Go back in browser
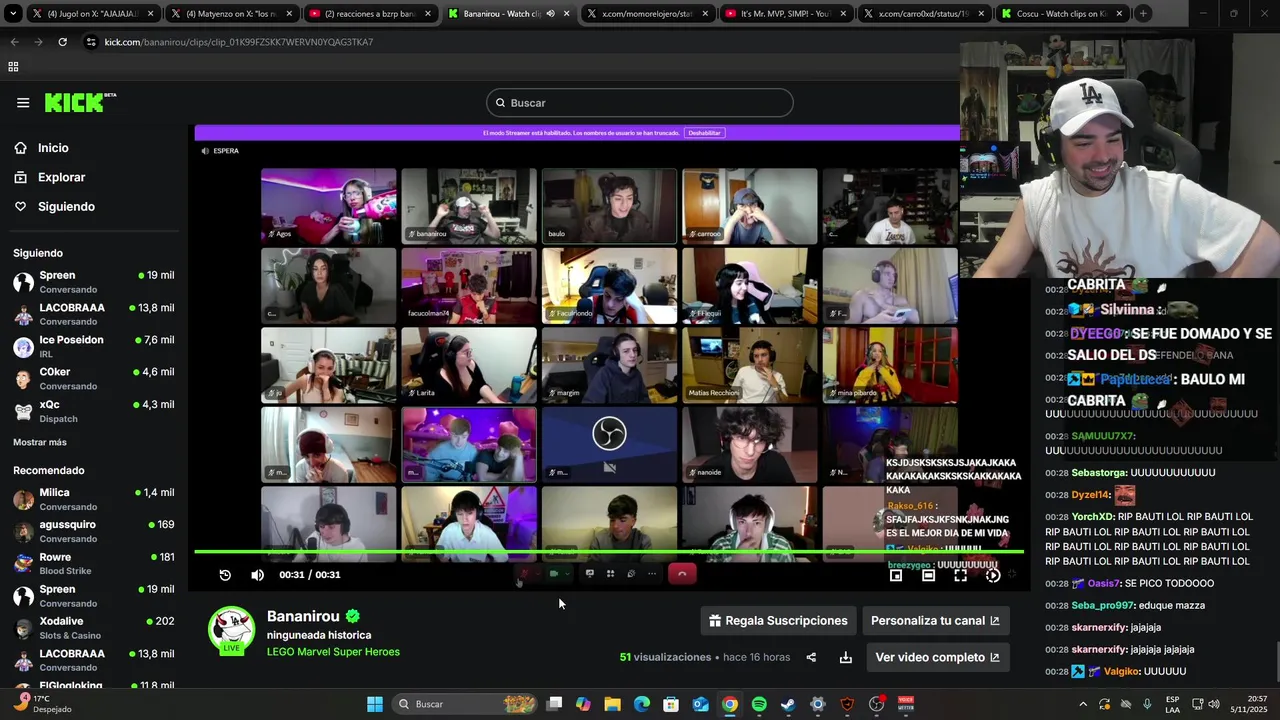This screenshot has height=720, width=1280. [14, 42]
